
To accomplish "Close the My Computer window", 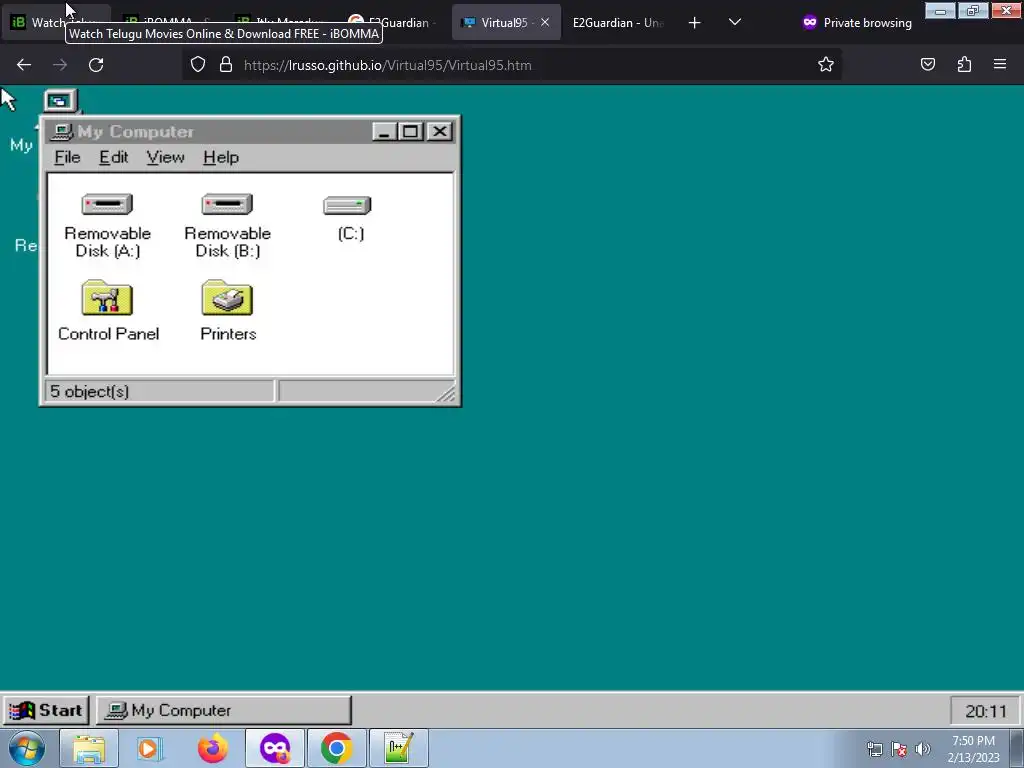I will click(440, 131).
